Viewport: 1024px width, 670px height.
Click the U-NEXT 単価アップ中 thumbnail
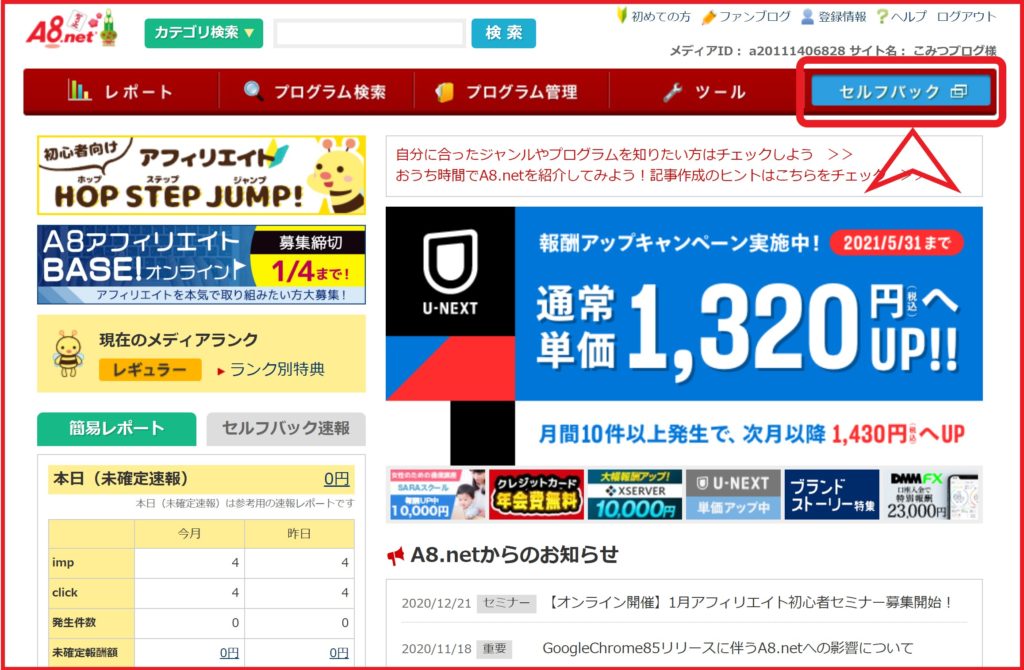click(x=733, y=494)
